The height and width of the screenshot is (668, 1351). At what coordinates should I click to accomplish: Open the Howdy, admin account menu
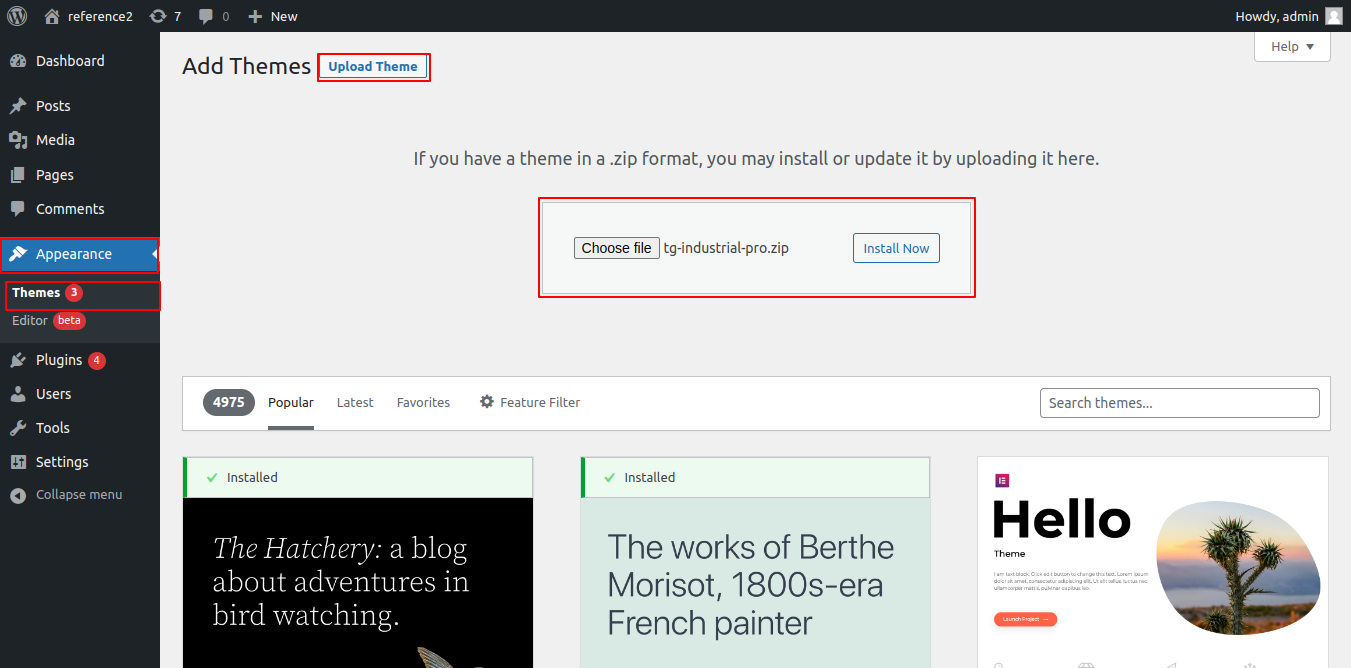click(1276, 16)
